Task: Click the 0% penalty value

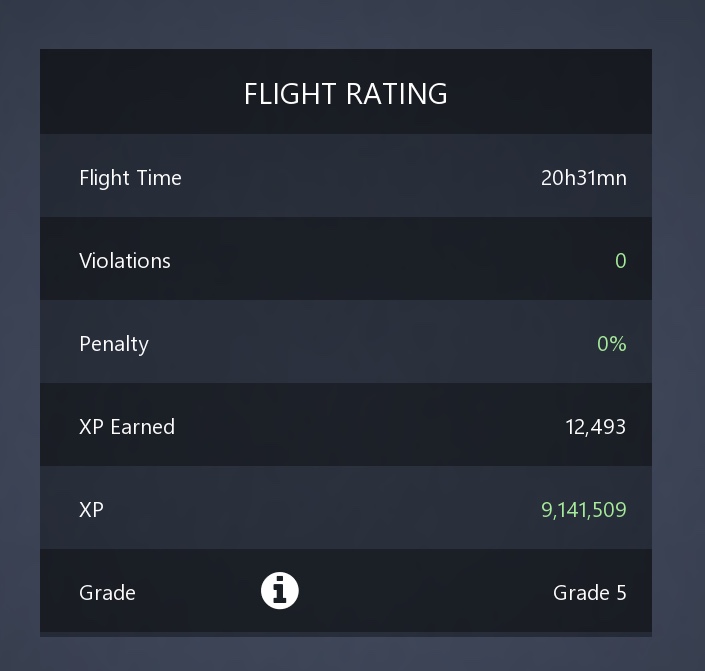Action: [x=611, y=344]
